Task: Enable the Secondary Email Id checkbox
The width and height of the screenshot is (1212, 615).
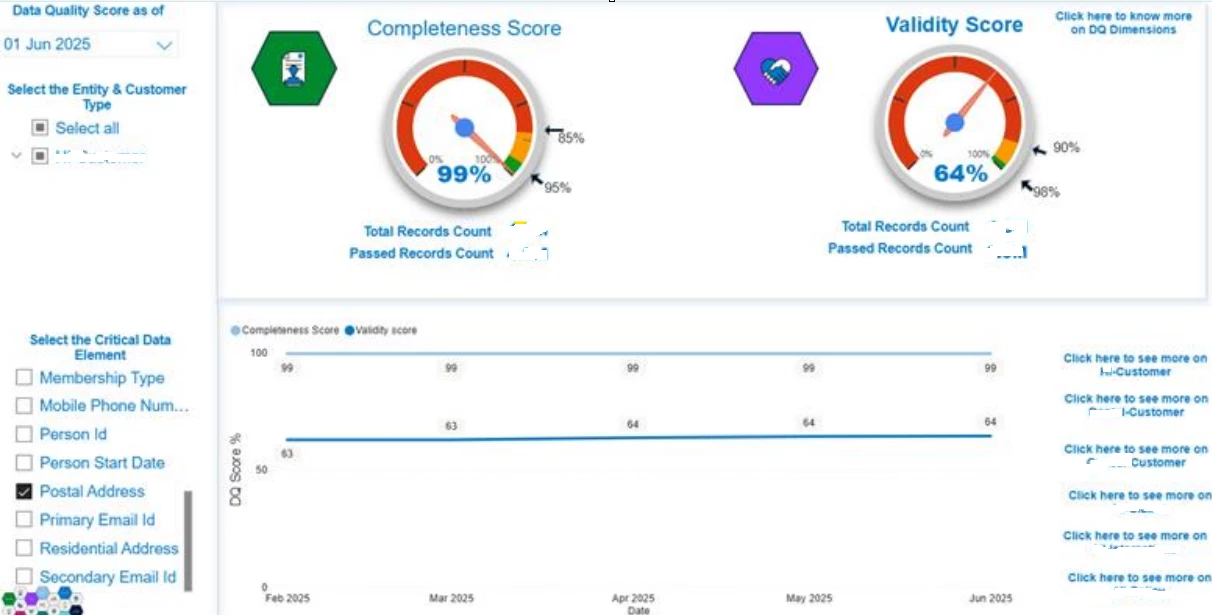Action: pyautogui.click(x=24, y=577)
